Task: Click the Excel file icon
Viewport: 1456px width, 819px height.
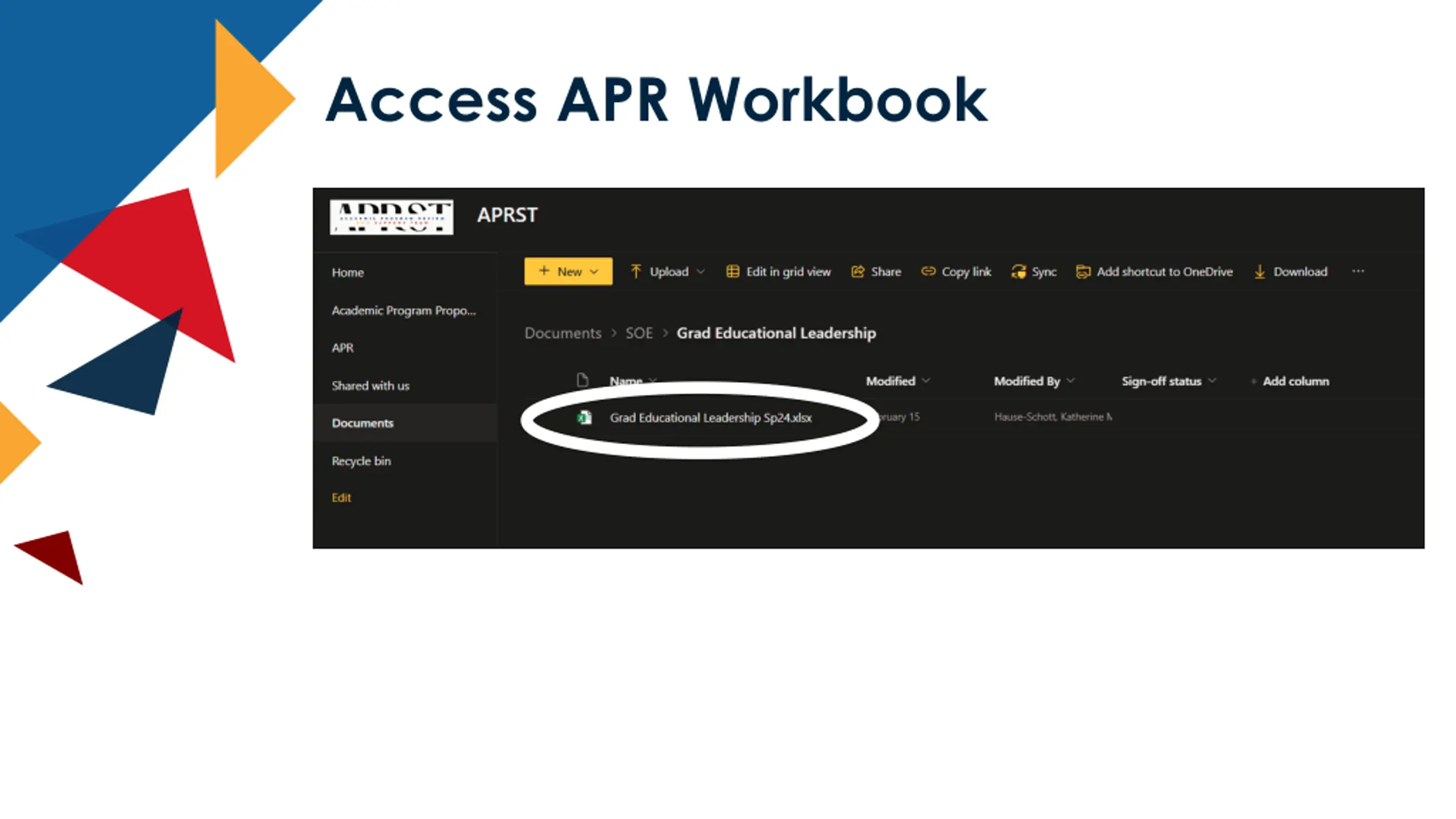Action: 584,417
